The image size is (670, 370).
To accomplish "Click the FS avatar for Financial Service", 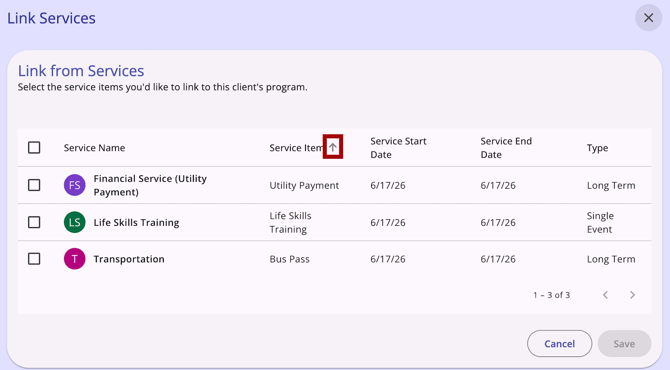I will pyautogui.click(x=74, y=185).
